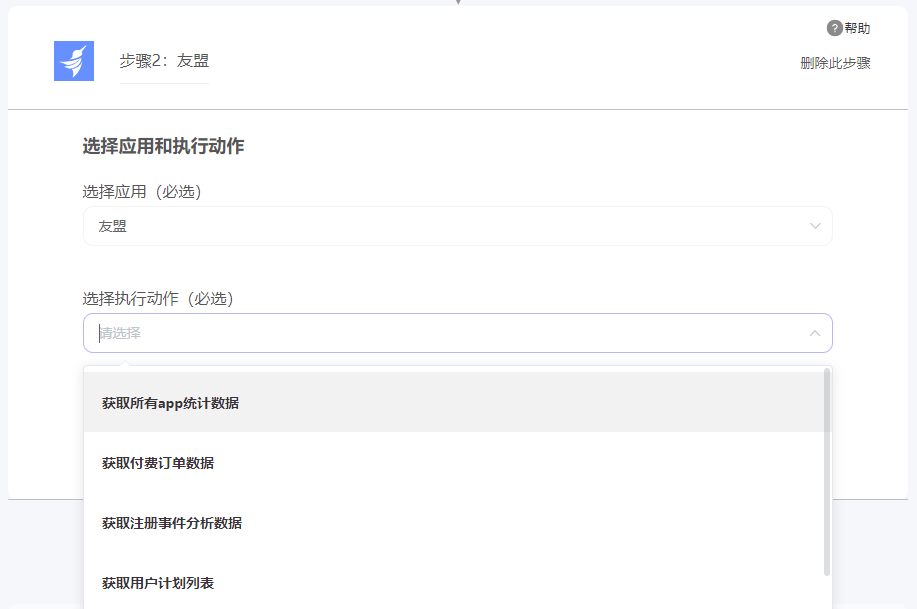Choose 获取用户计划列表 from the list
917x609 pixels.
coord(454,583)
